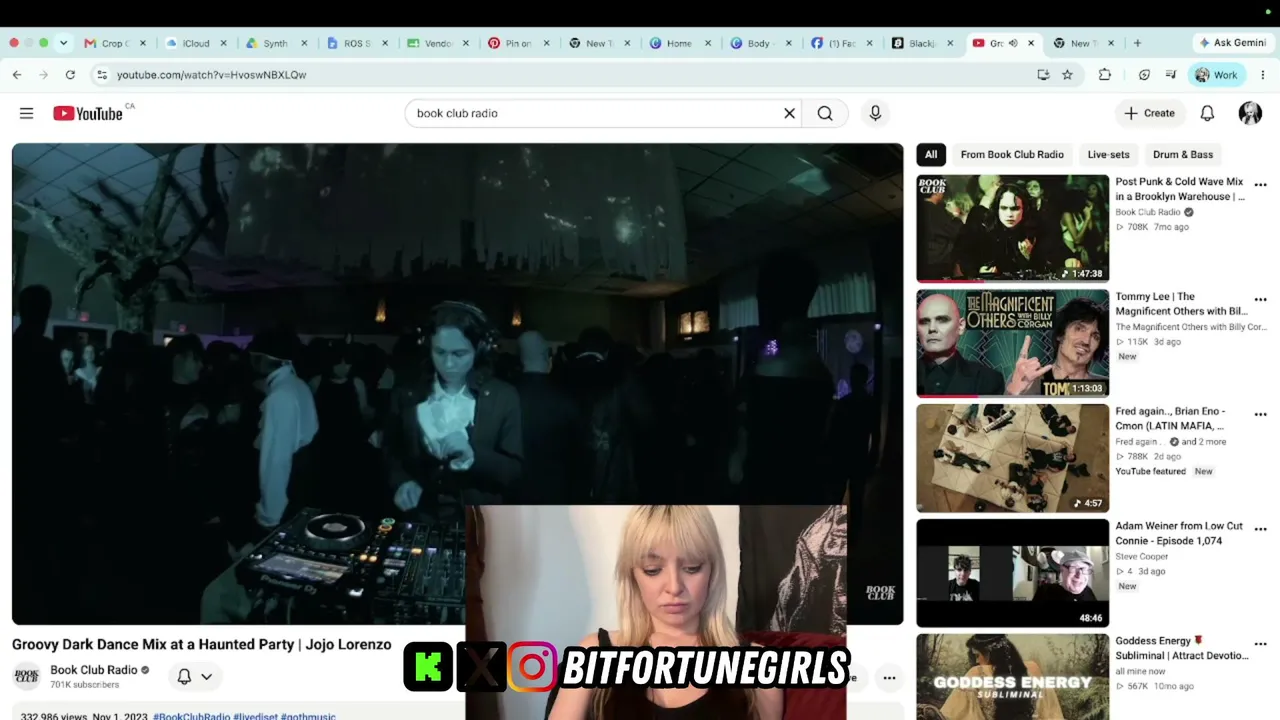Open options for Tommy Lee video
1280x720 pixels.
click(x=1260, y=300)
